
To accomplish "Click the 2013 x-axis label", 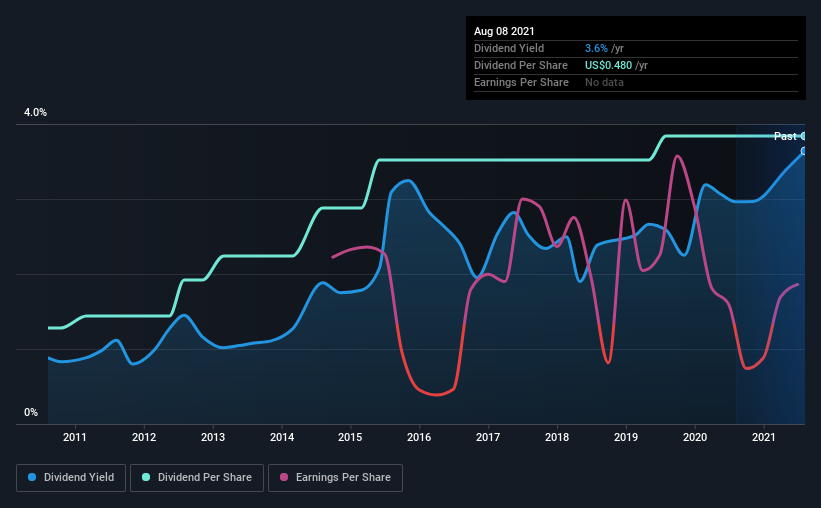I will (x=213, y=437).
